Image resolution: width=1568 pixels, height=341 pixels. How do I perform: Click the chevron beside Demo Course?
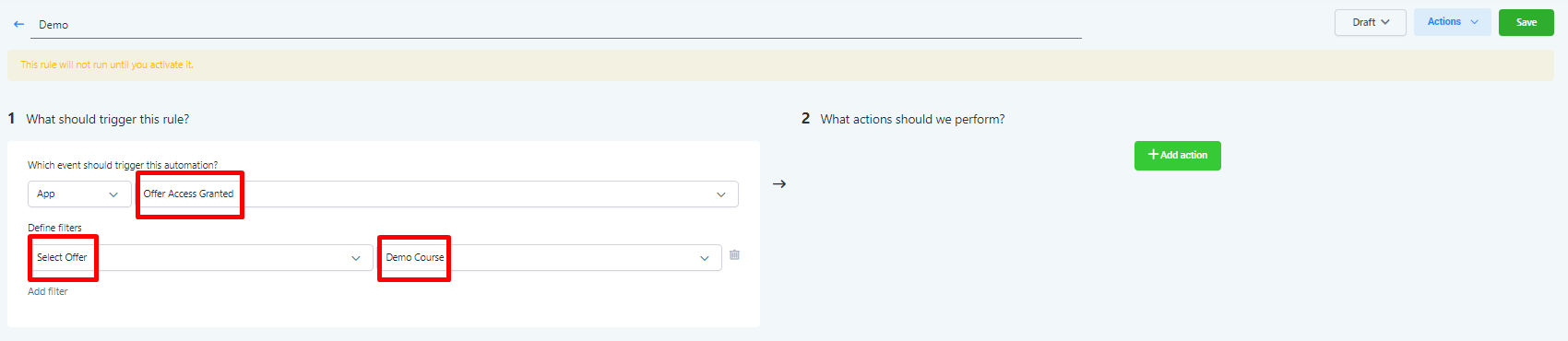pyautogui.click(x=705, y=258)
